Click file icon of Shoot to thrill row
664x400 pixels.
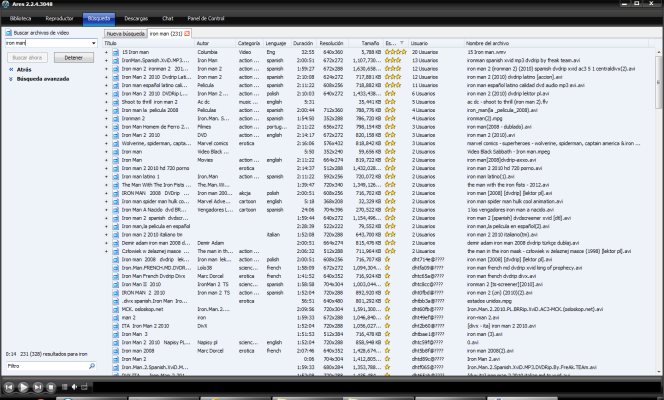[116, 102]
